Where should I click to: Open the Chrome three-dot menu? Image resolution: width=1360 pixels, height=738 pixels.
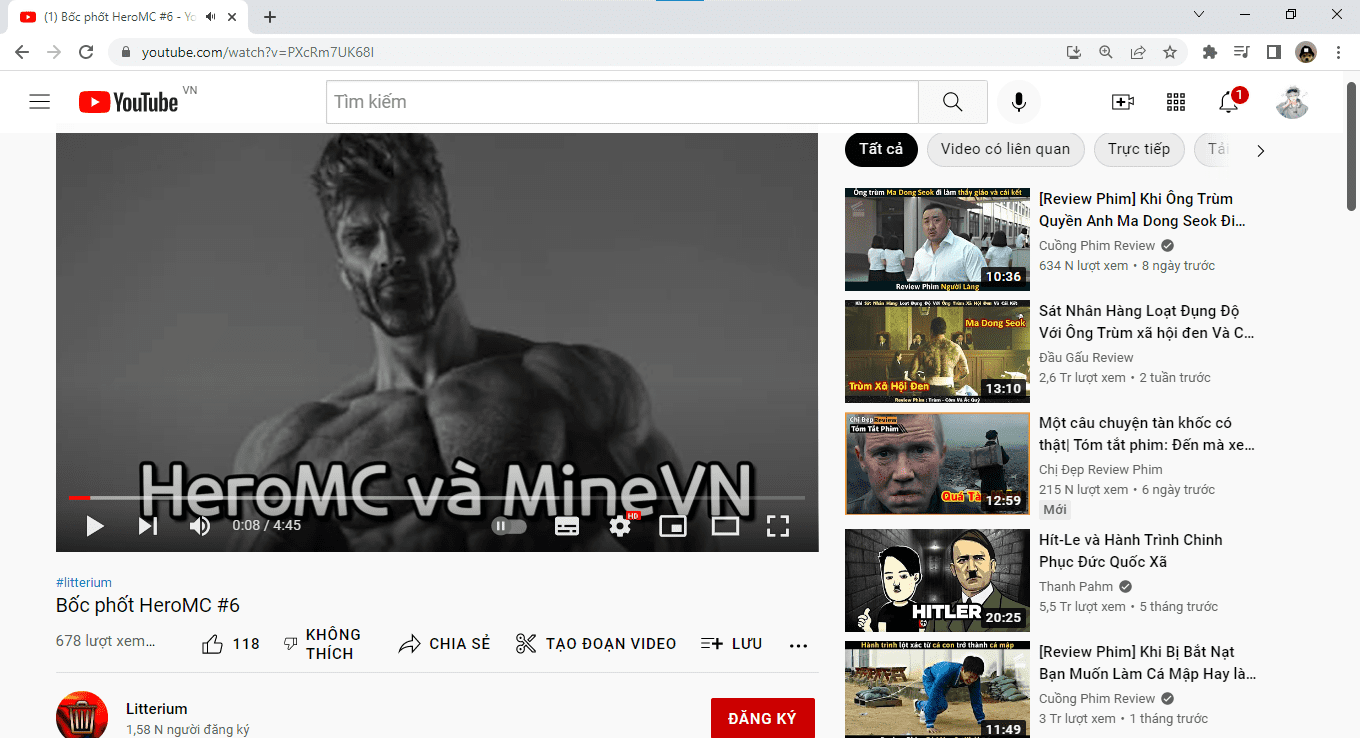coord(1339,52)
